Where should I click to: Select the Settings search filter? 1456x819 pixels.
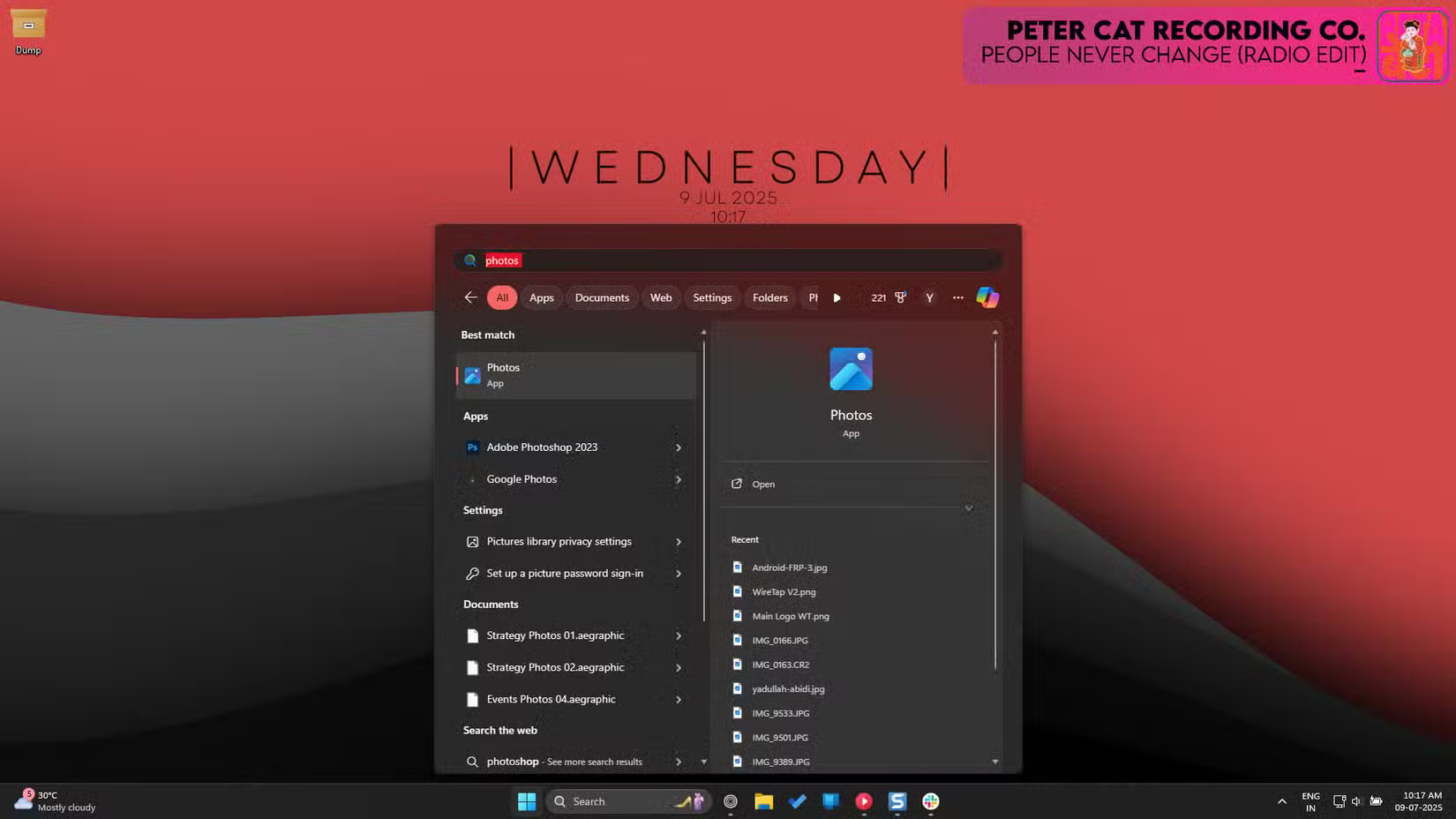click(712, 297)
